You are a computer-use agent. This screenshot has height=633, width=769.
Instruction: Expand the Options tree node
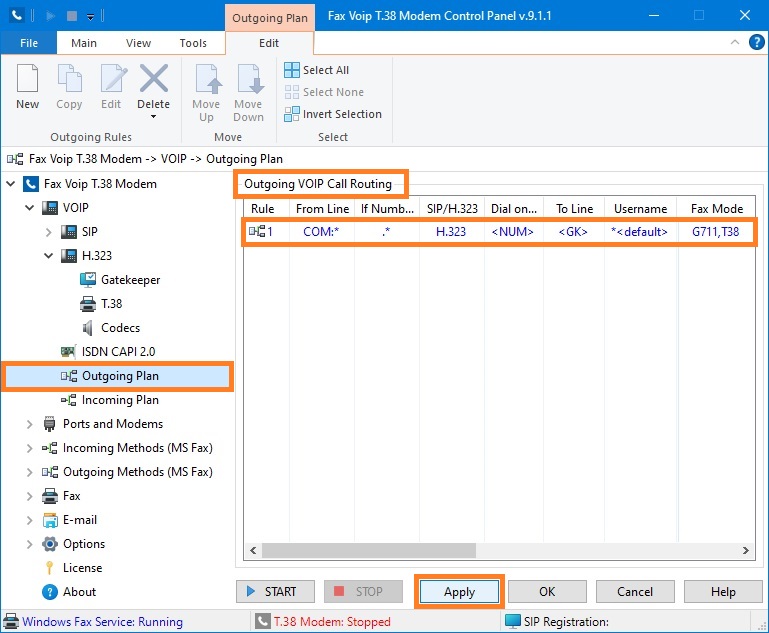pos(29,544)
